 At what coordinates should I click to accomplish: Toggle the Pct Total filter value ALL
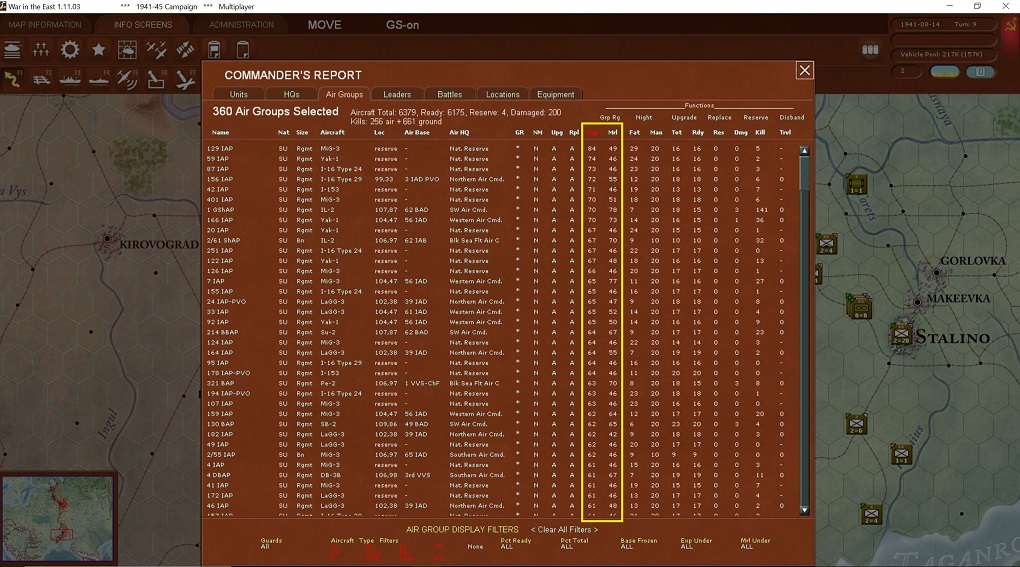pos(567,547)
